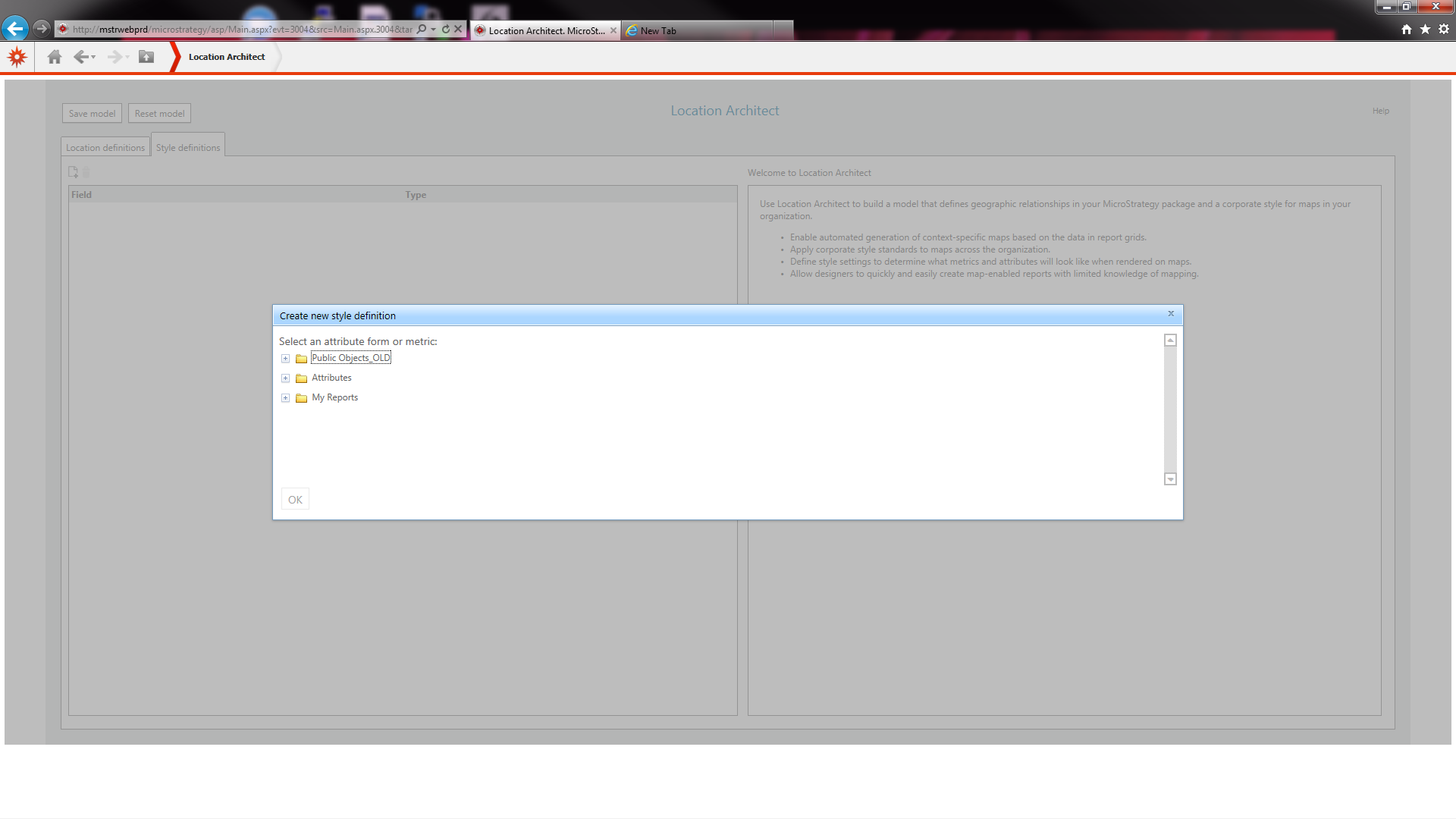Click the Type column header

(416, 195)
